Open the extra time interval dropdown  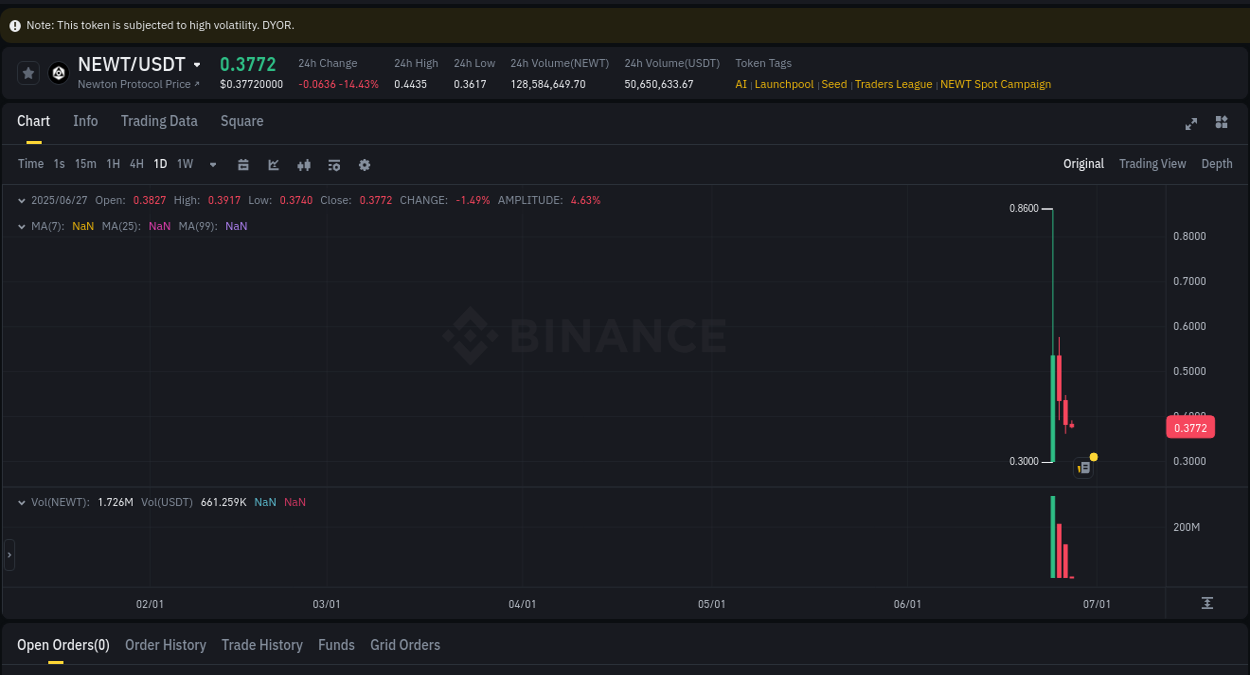[212, 164]
